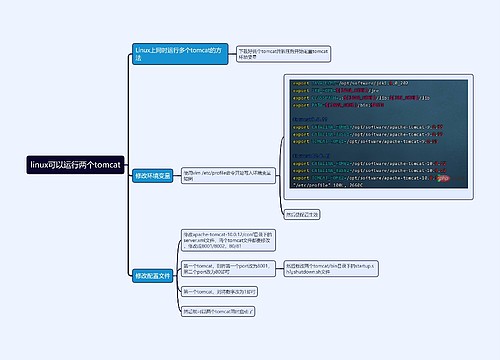This screenshot has height=360, width=500.
Task: Click the server.xml conf directory instruction node
Action: [228, 240]
